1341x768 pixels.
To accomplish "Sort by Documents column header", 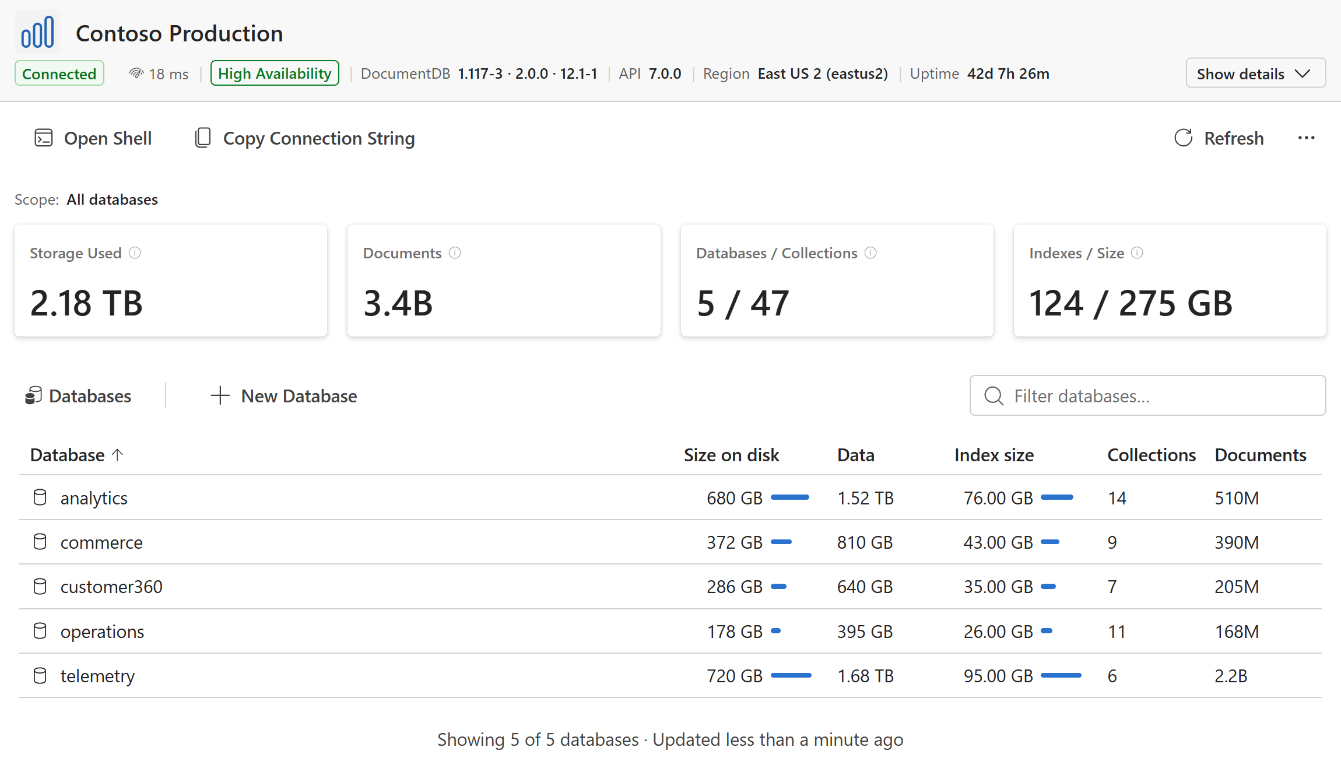I will [x=1261, y=455].
